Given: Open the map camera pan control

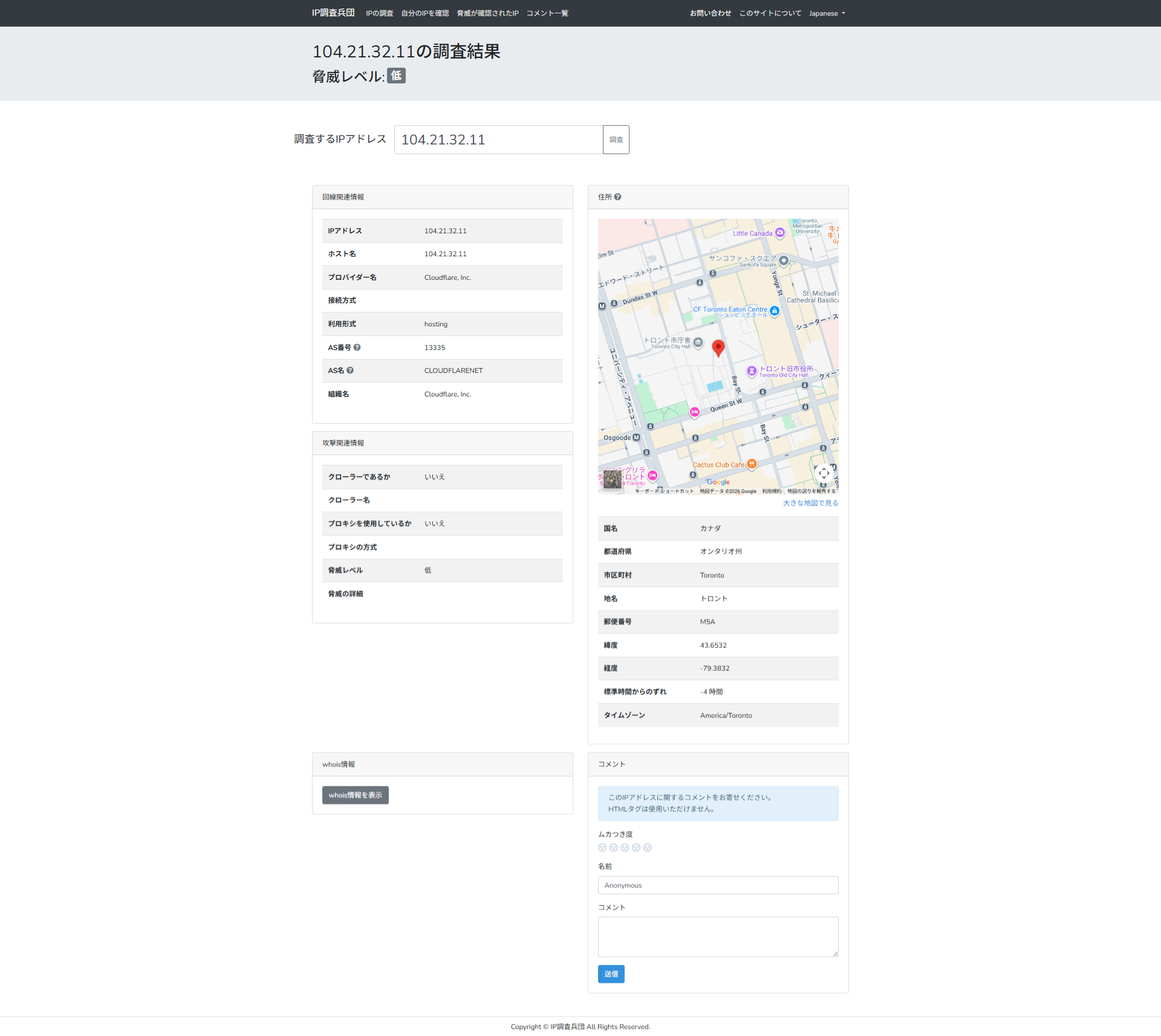Looking at the screenshot, I should click(824, 473).
